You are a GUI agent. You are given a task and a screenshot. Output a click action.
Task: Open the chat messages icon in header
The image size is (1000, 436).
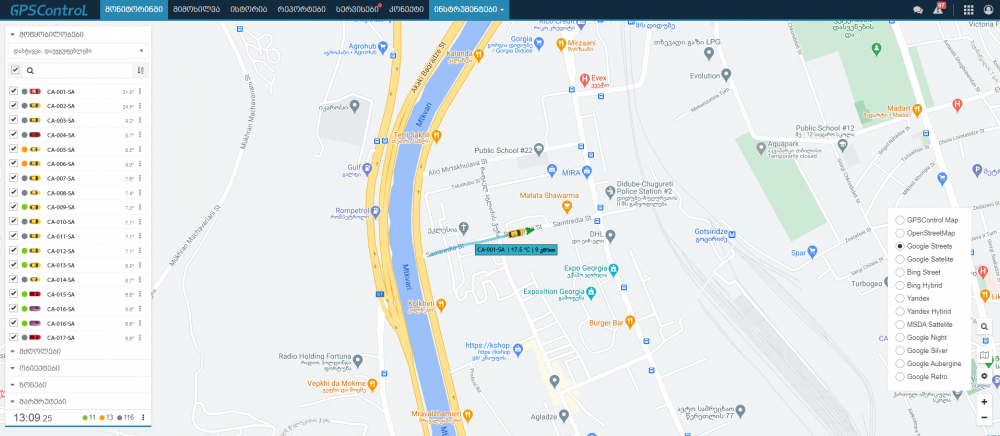point(918,10)
